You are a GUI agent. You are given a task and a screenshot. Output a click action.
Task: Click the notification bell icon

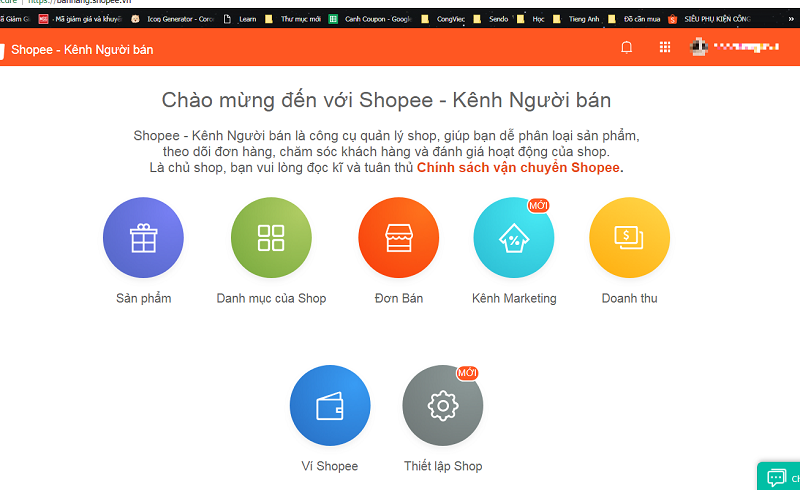click(627, 47)
